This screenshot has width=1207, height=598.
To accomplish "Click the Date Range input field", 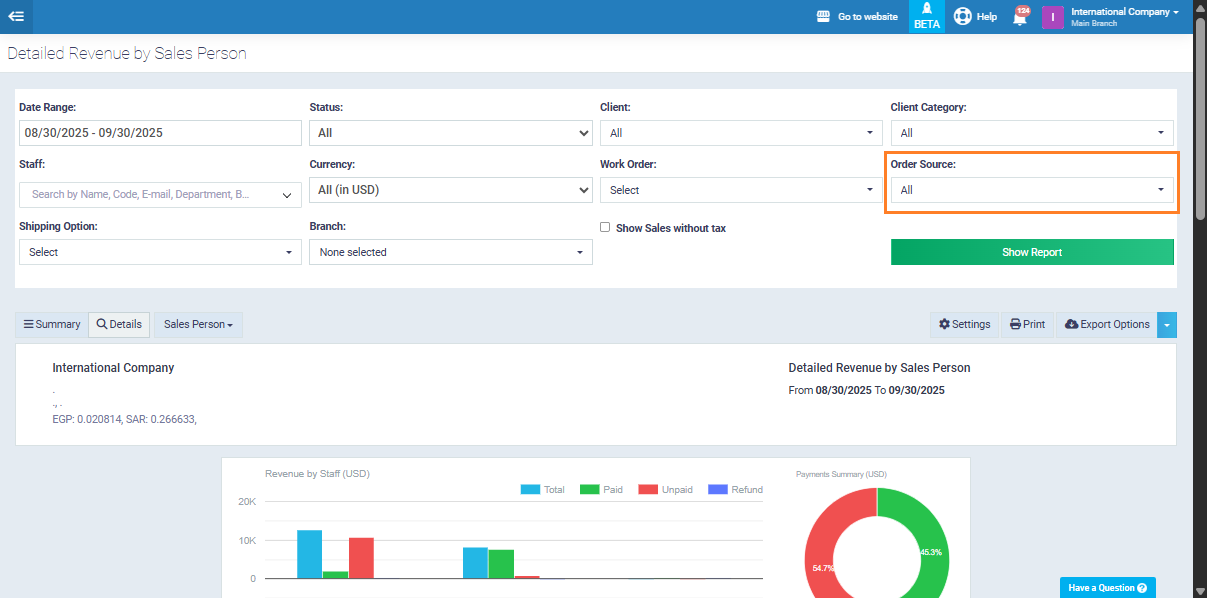I will [160, 133].
